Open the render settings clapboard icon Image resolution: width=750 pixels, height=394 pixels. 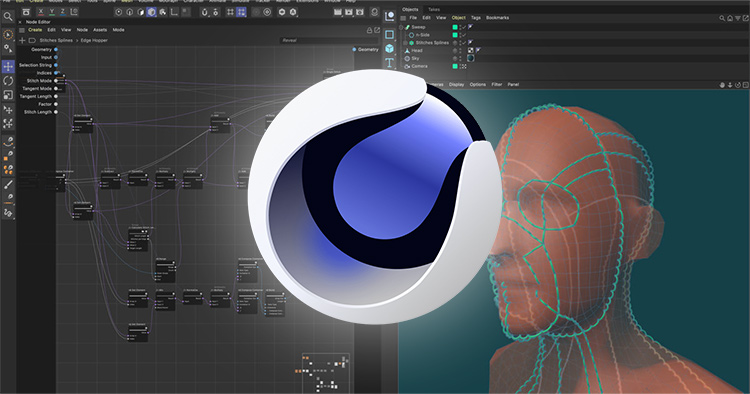[360, 12]
